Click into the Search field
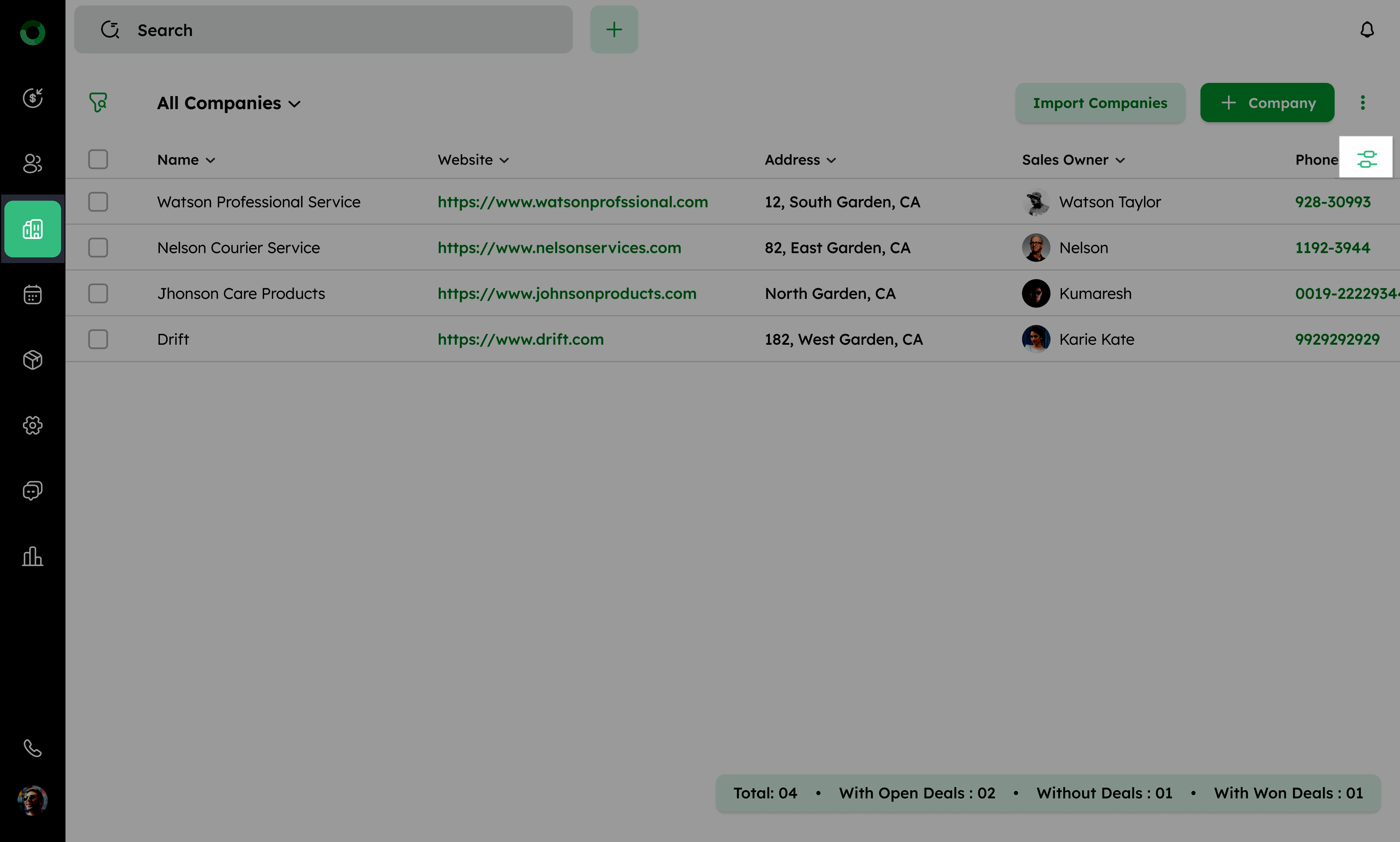1400x842 pixels. coord(323,30)
